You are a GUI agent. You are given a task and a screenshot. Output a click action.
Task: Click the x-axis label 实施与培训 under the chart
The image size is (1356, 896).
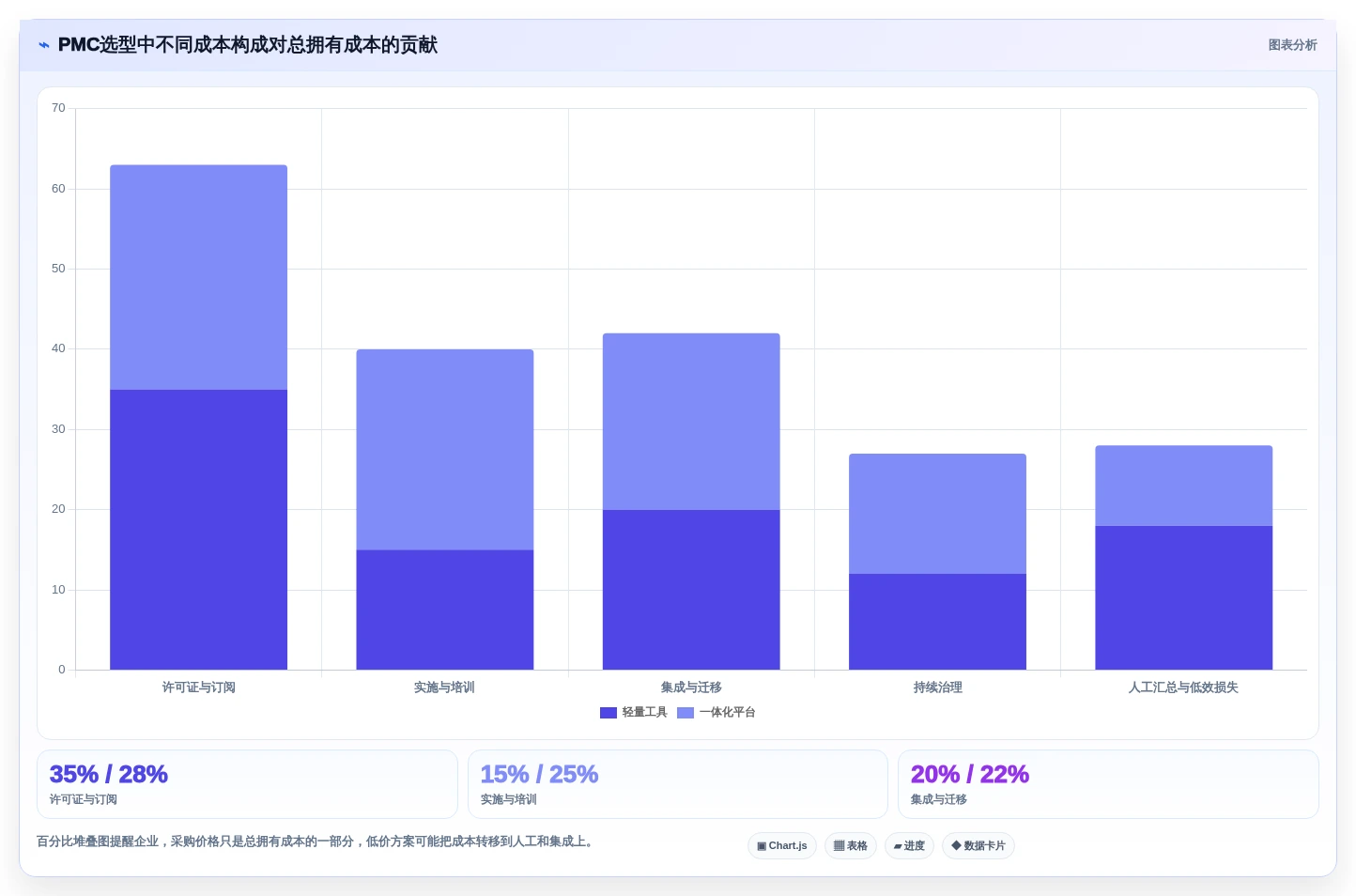(445, 687)
